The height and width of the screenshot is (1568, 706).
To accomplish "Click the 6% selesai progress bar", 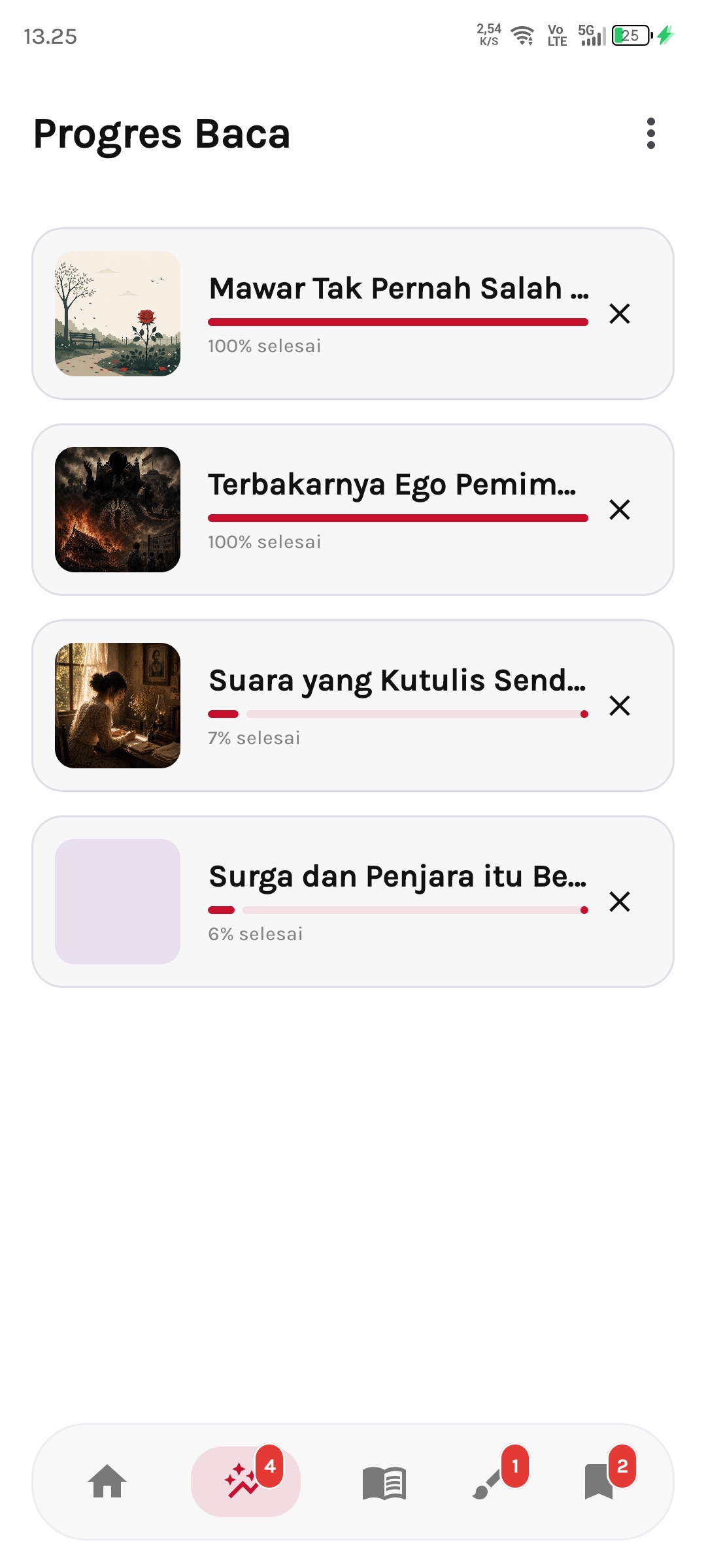I will pos(398,910).
